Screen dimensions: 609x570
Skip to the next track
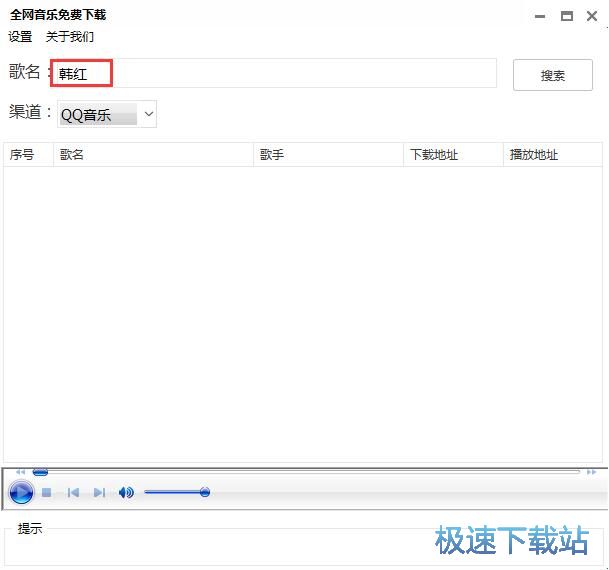pos(99,492)
